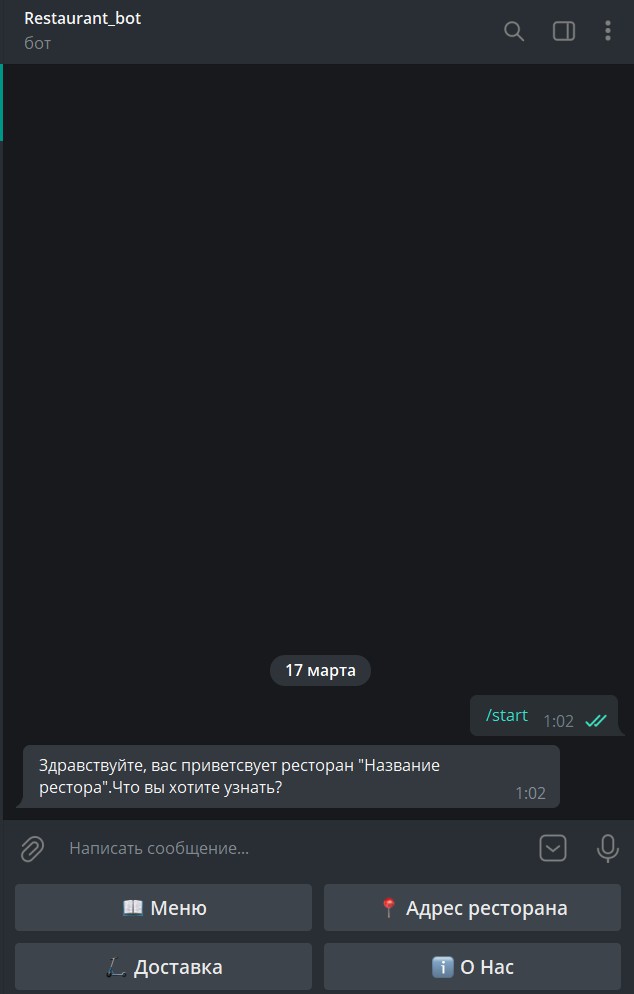
Task: Open the three-dot more options menu
Action: [607, 30]
